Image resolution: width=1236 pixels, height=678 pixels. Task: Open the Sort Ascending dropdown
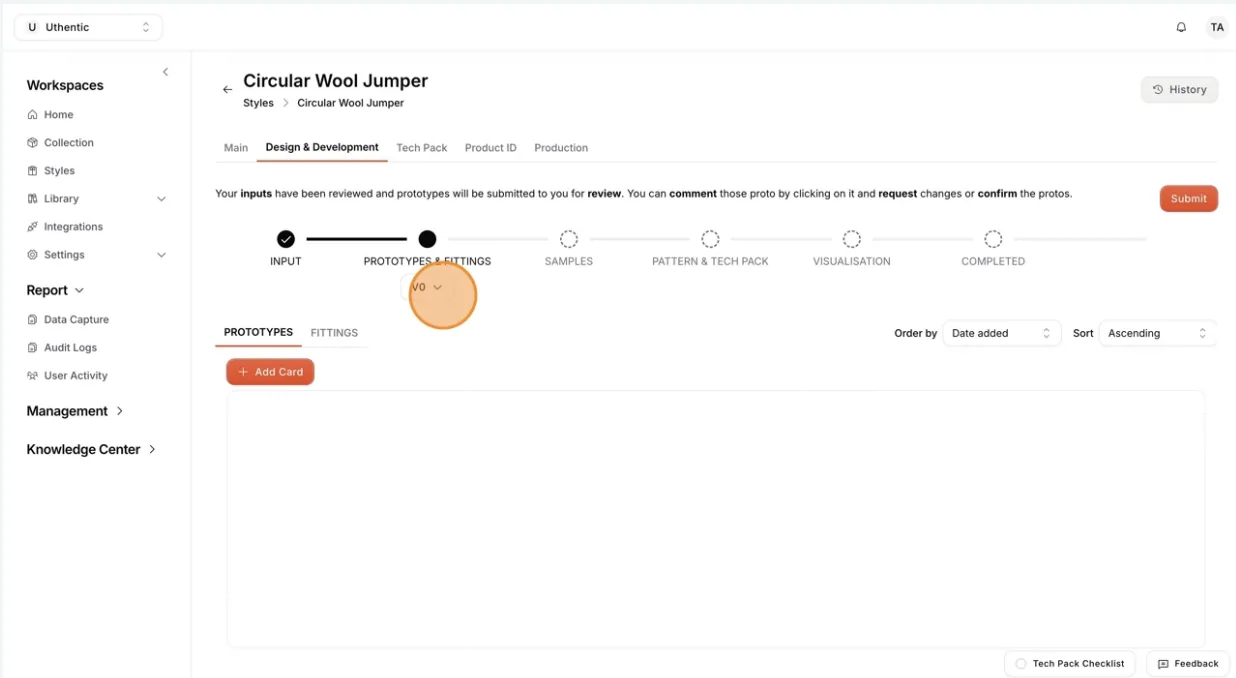[x=1158, y=333]
